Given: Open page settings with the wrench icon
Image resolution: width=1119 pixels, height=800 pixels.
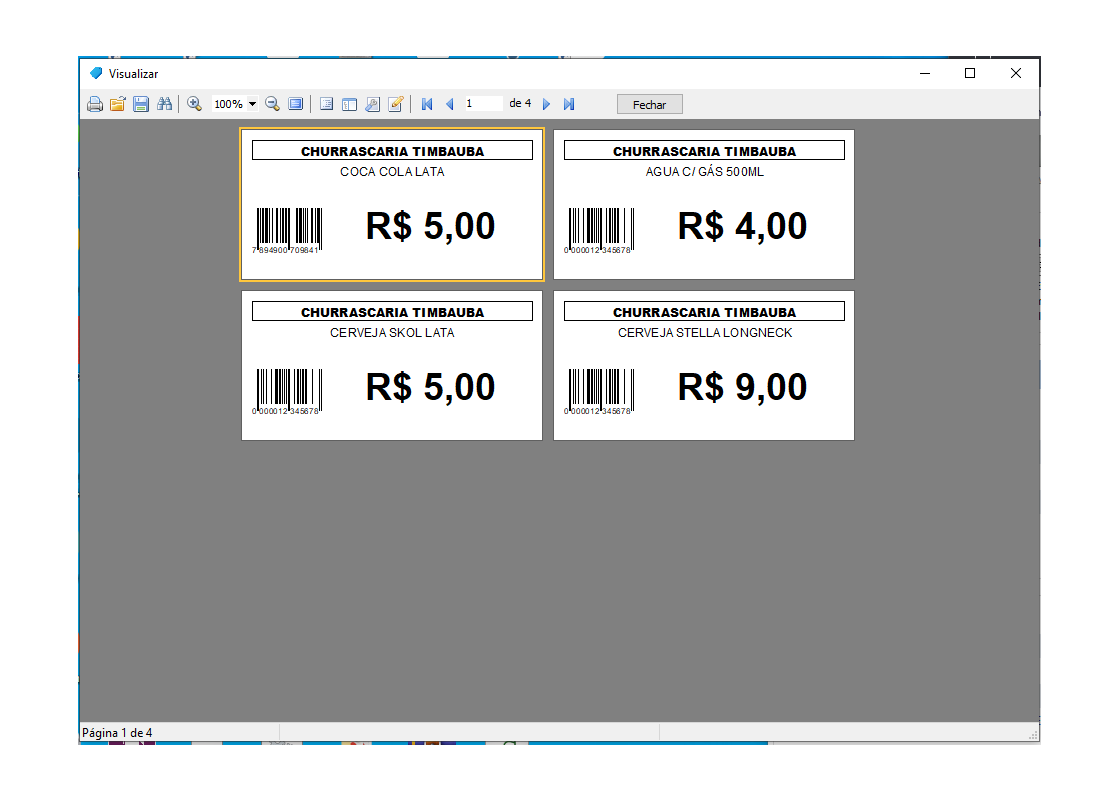Looking at the screenshot, I should 372,104.
